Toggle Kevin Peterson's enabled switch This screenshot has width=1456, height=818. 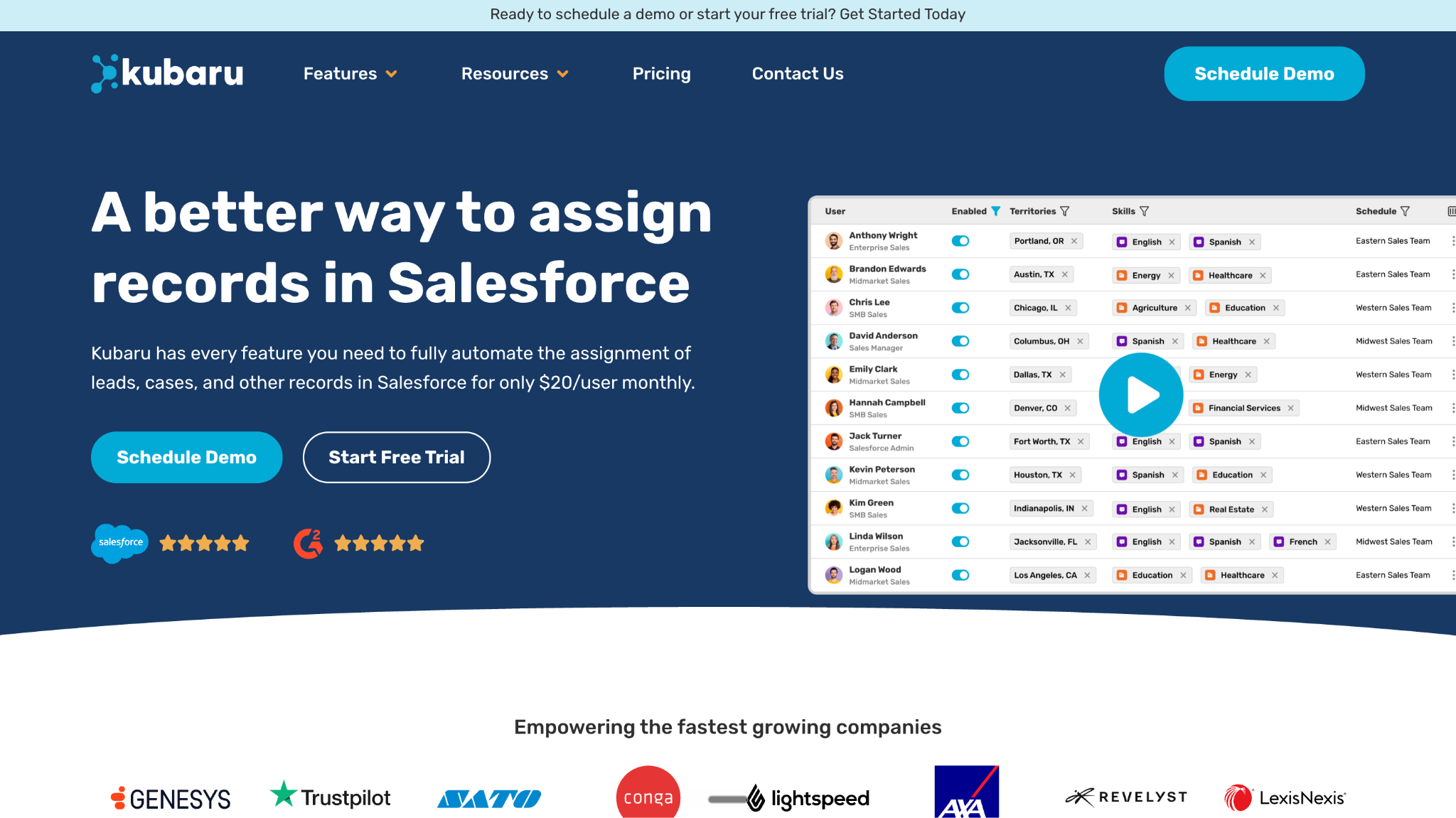[960, 475]
